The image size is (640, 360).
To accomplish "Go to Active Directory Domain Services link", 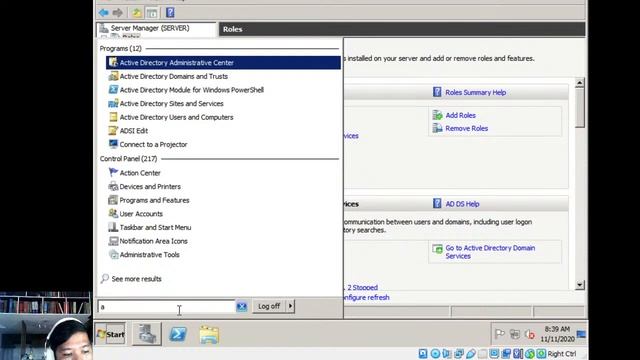I will [x=490, y=252].
